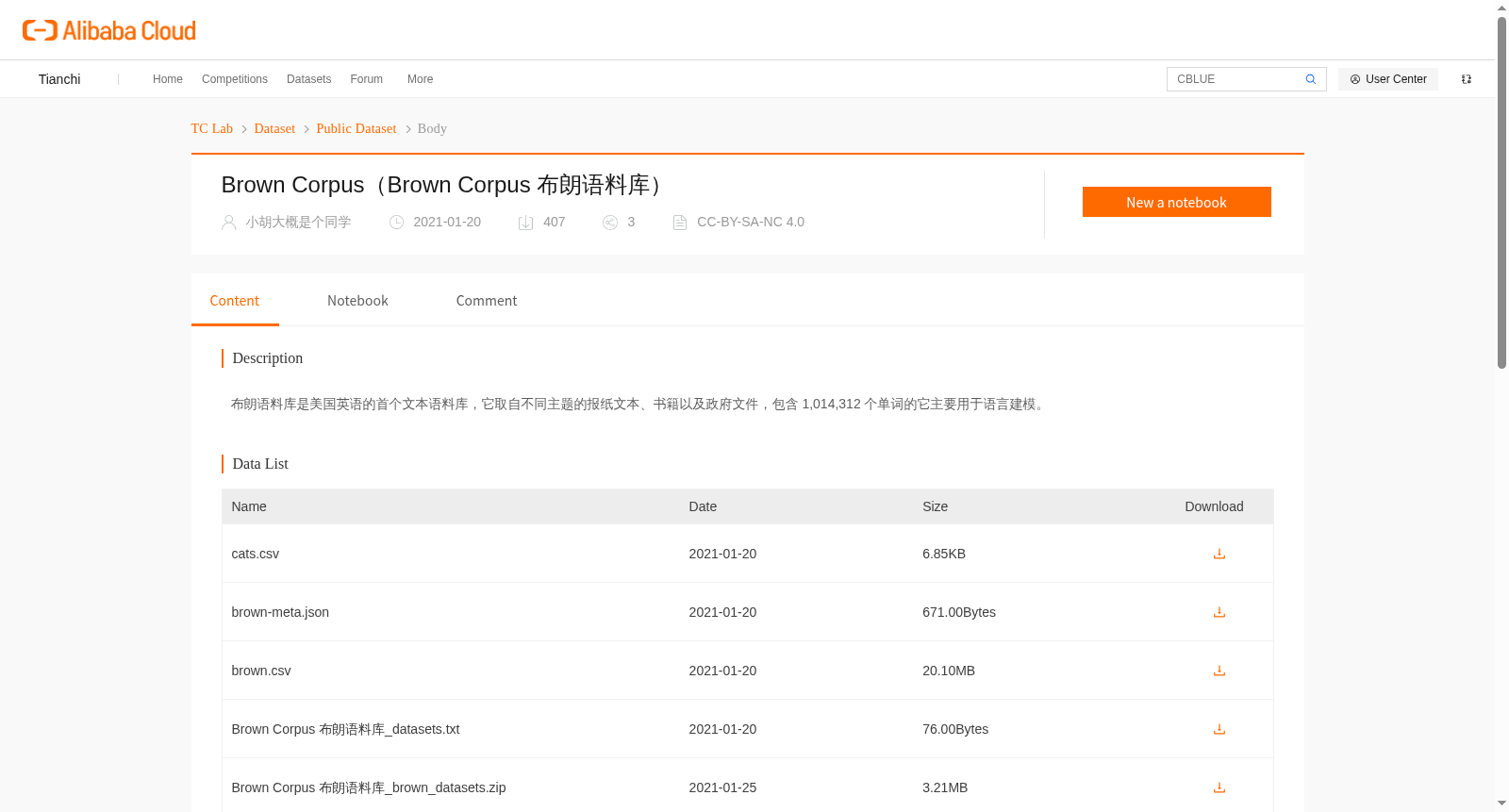1509x812 pixels.
Task: Click the Size column header
Action: pyautogui.click(x=935, y=506)
